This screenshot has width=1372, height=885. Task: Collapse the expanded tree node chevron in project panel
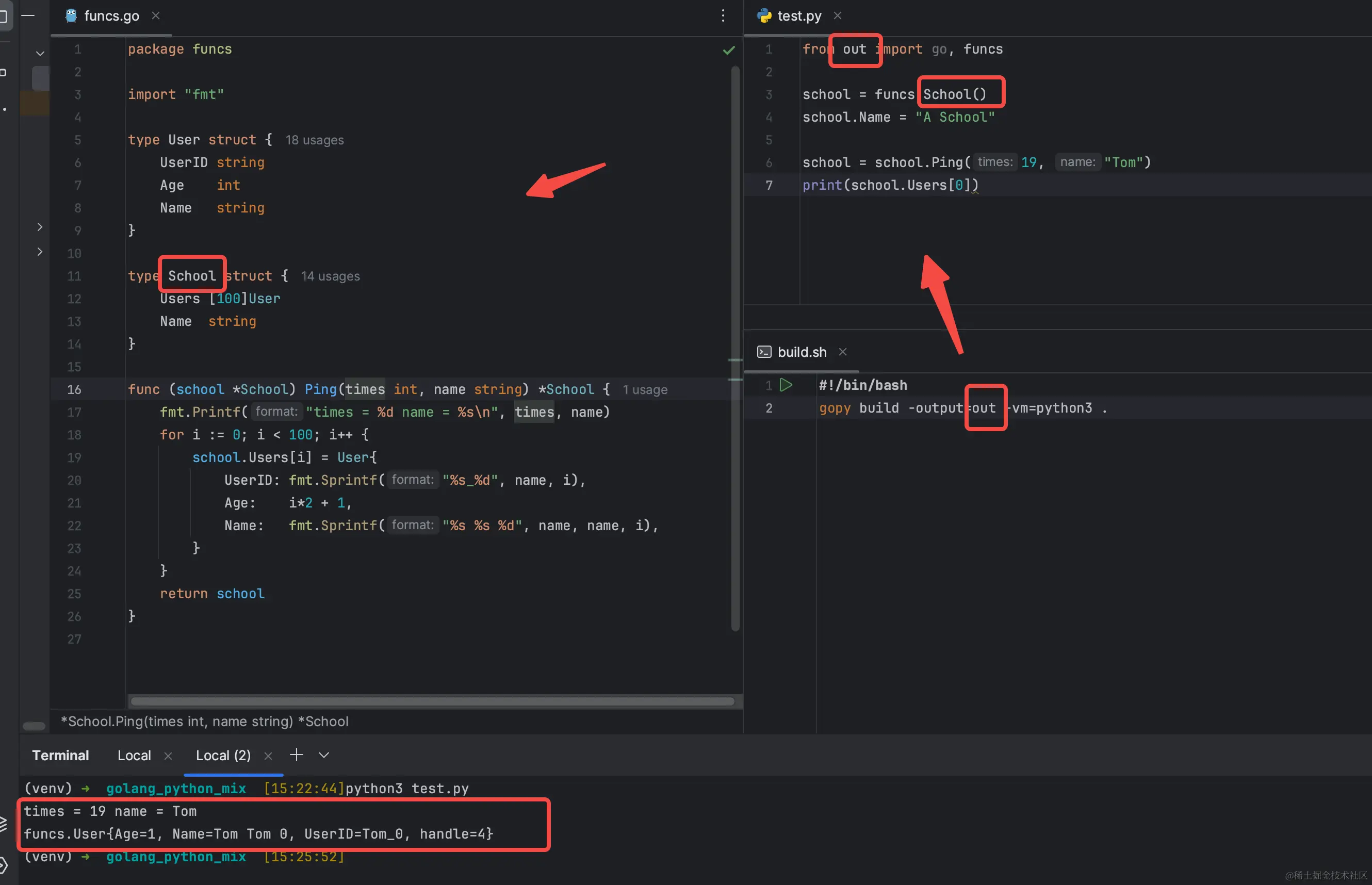(x=40, y=54)
